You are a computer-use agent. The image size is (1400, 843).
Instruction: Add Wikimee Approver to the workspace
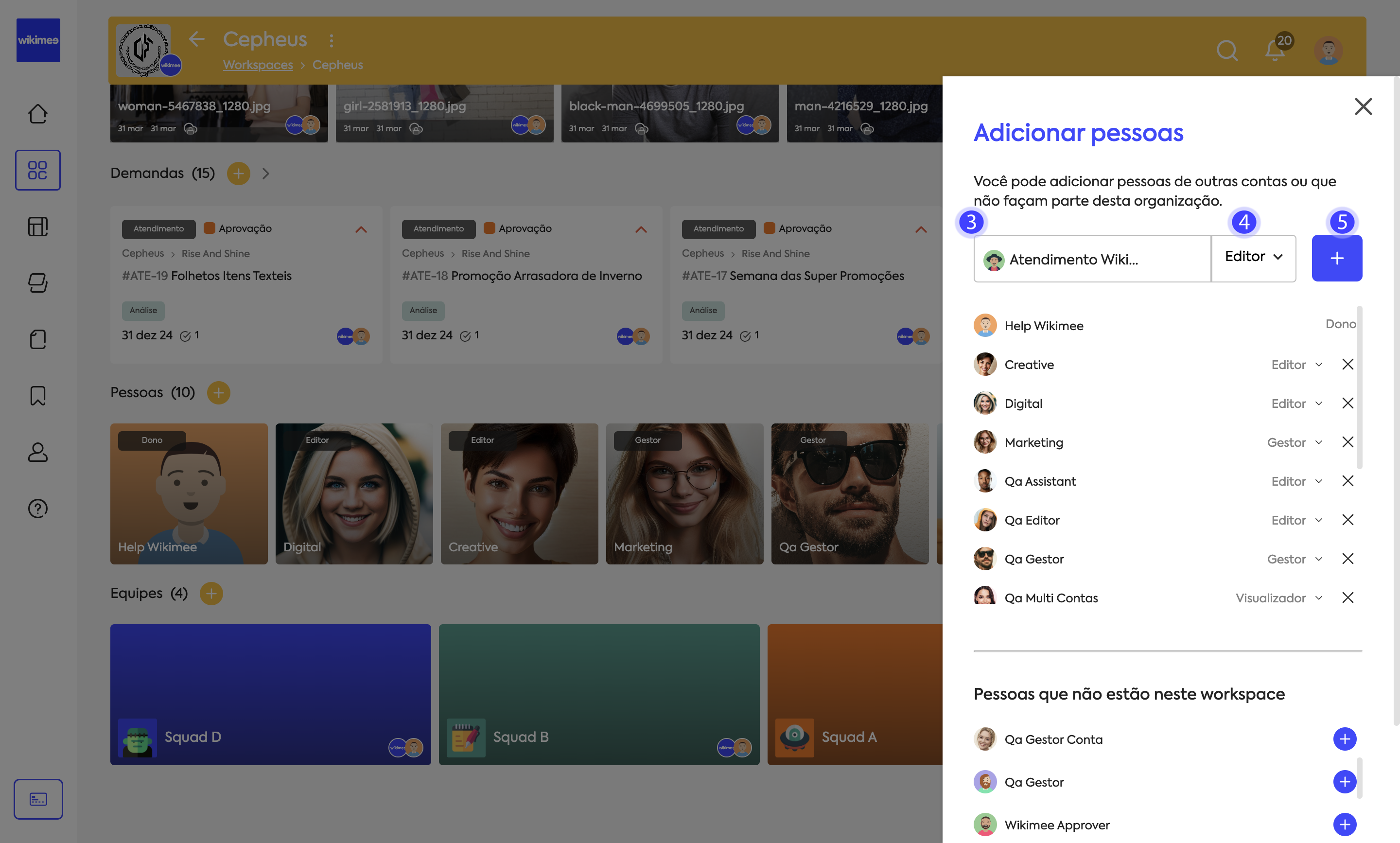(x=1345, y=824)
